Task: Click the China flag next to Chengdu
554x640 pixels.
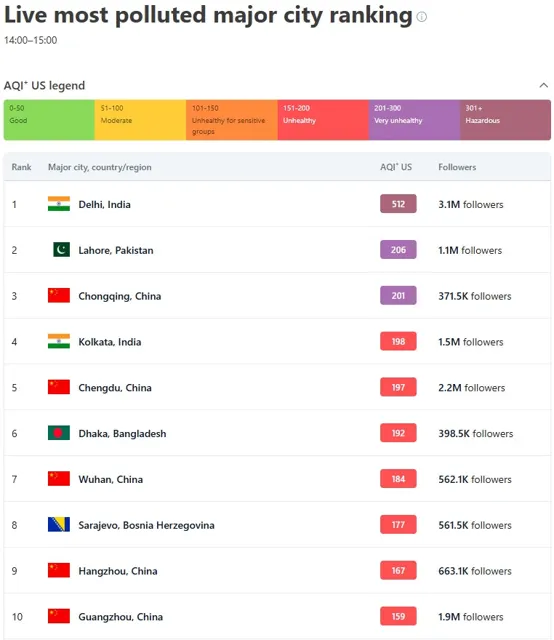Action: point(59,387)
